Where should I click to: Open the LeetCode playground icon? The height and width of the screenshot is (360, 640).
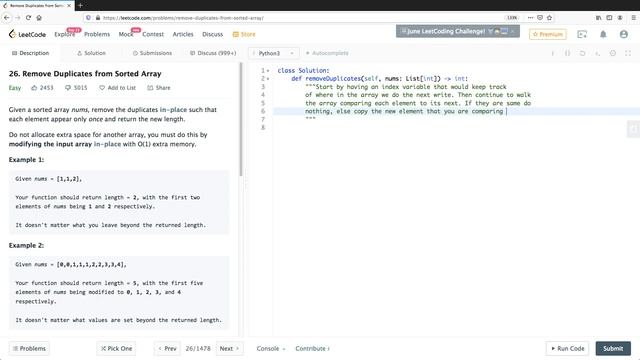582,34
